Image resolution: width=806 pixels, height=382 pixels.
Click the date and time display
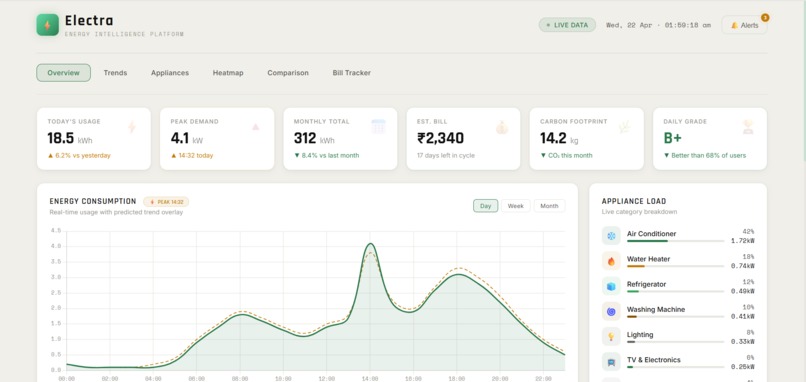(x=658, y=25)
